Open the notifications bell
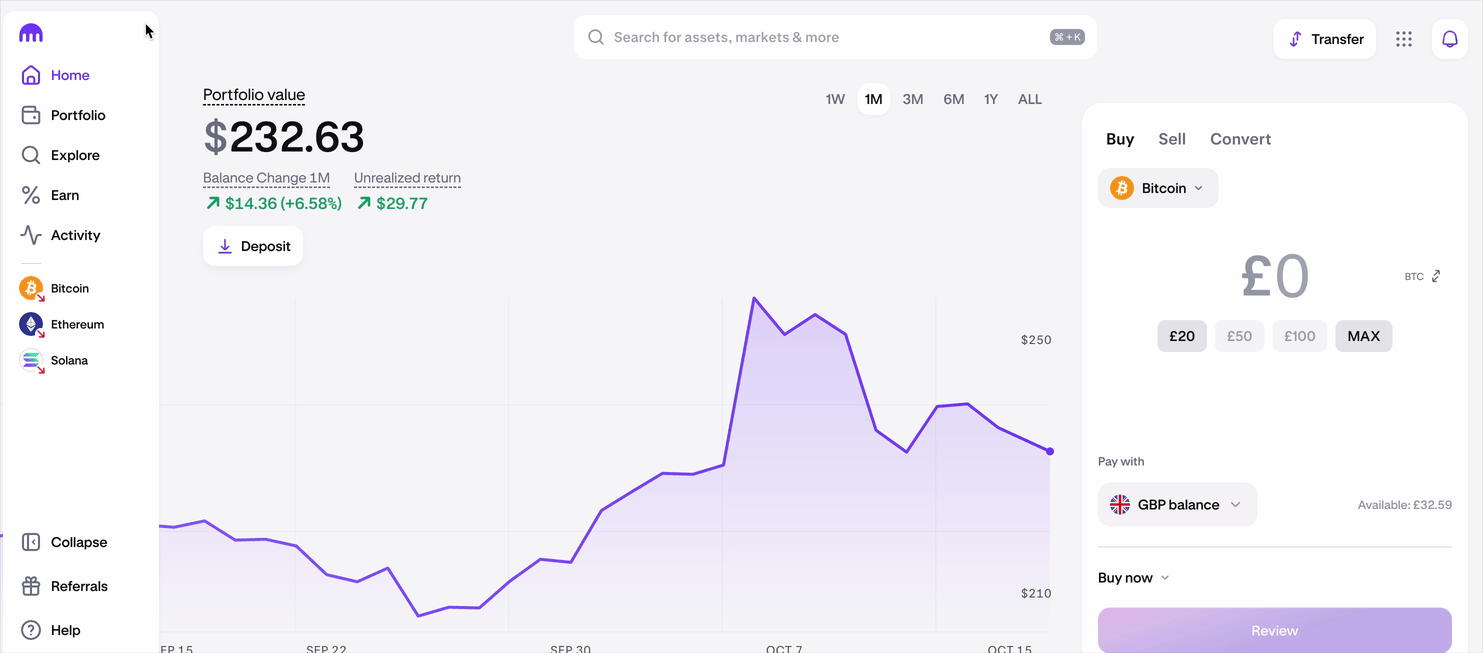Viewport: 1483px width, 653px height. (1449, 39)
